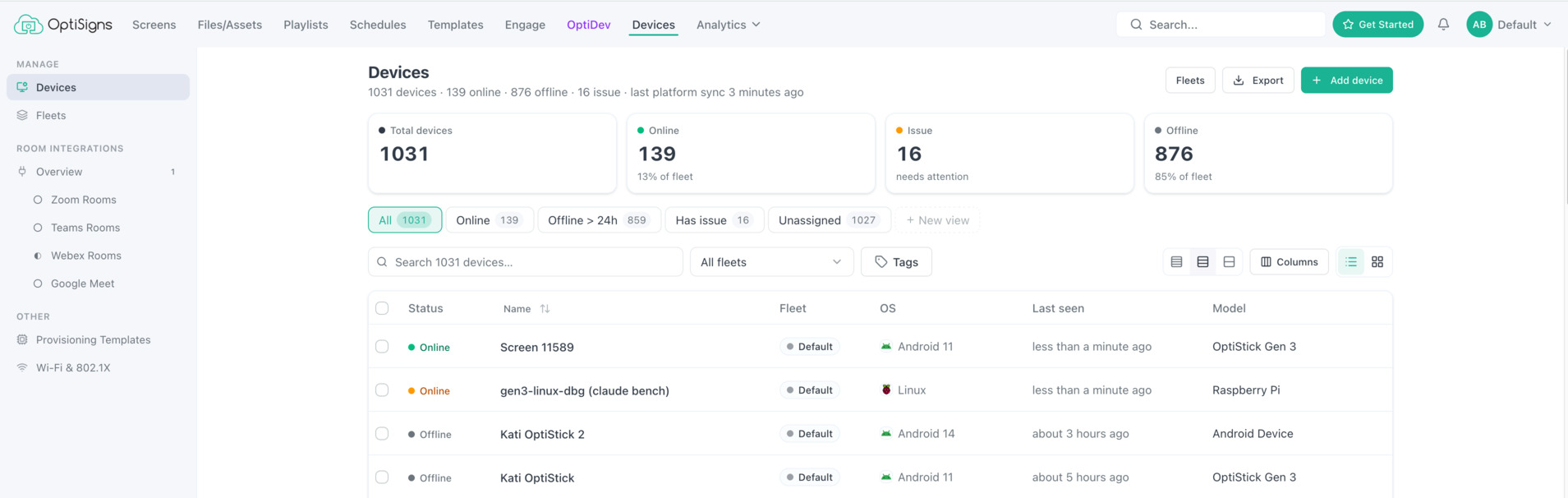
Task: Click the Add device button
Action: (1346, 81)
